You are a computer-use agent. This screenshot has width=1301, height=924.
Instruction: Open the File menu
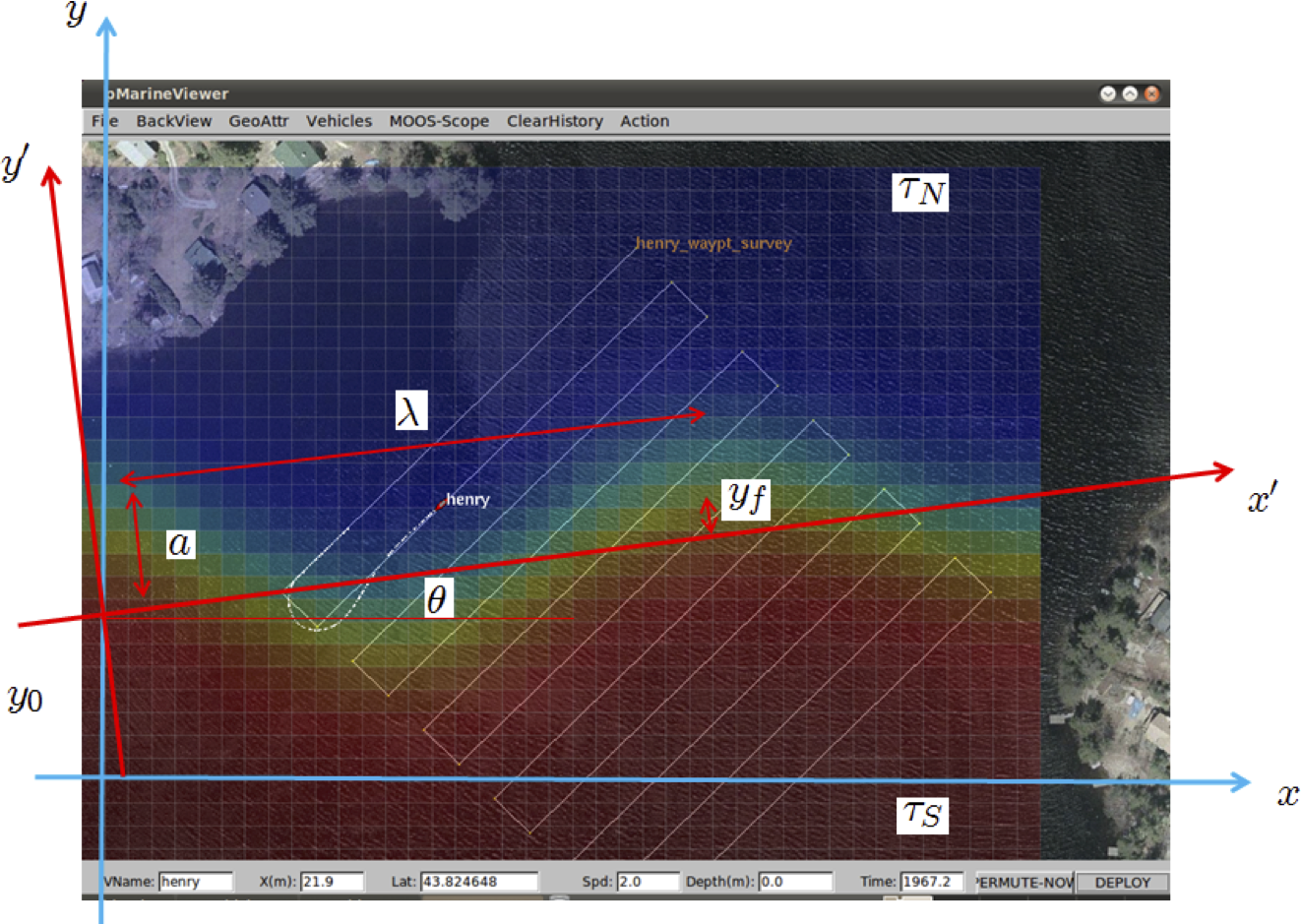click(x=104, y=121)
